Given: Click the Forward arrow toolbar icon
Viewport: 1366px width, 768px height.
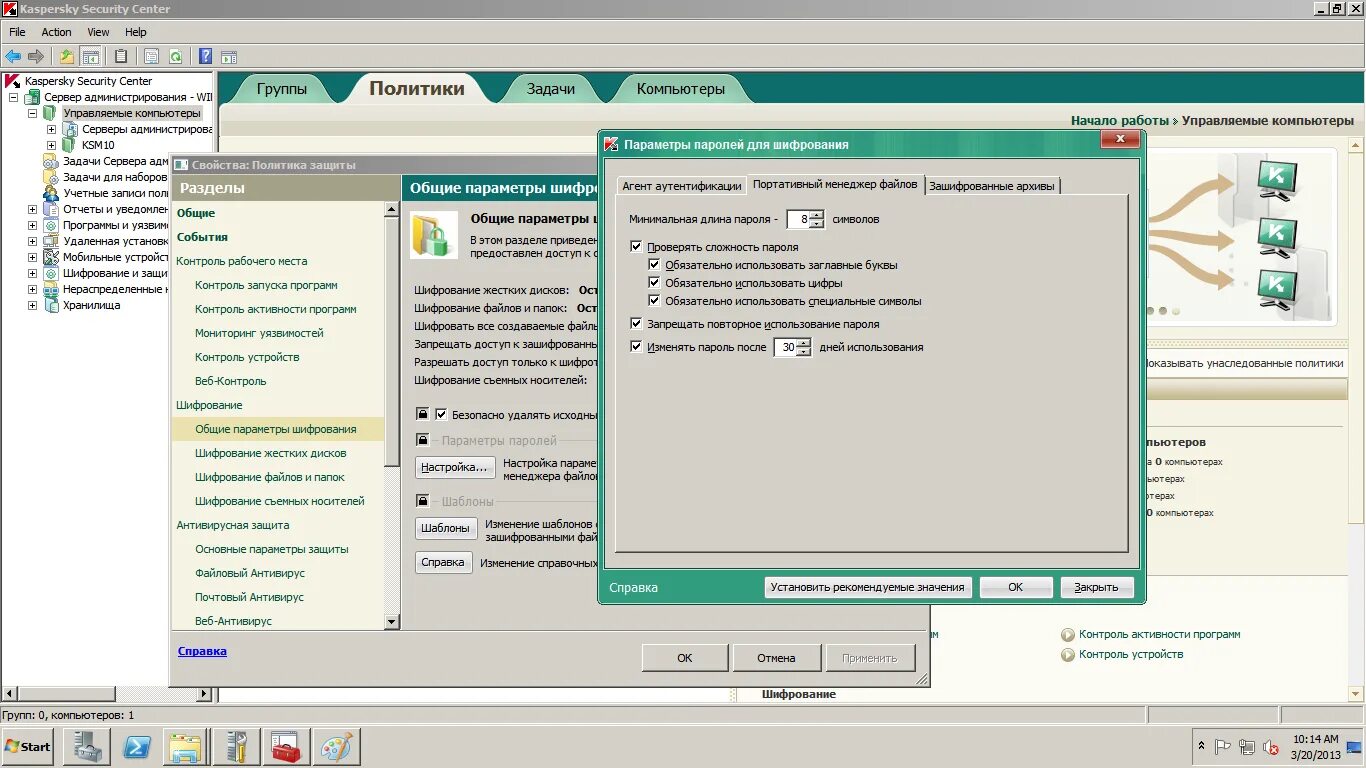Looking at the screenshot, I should click(36, 56).
